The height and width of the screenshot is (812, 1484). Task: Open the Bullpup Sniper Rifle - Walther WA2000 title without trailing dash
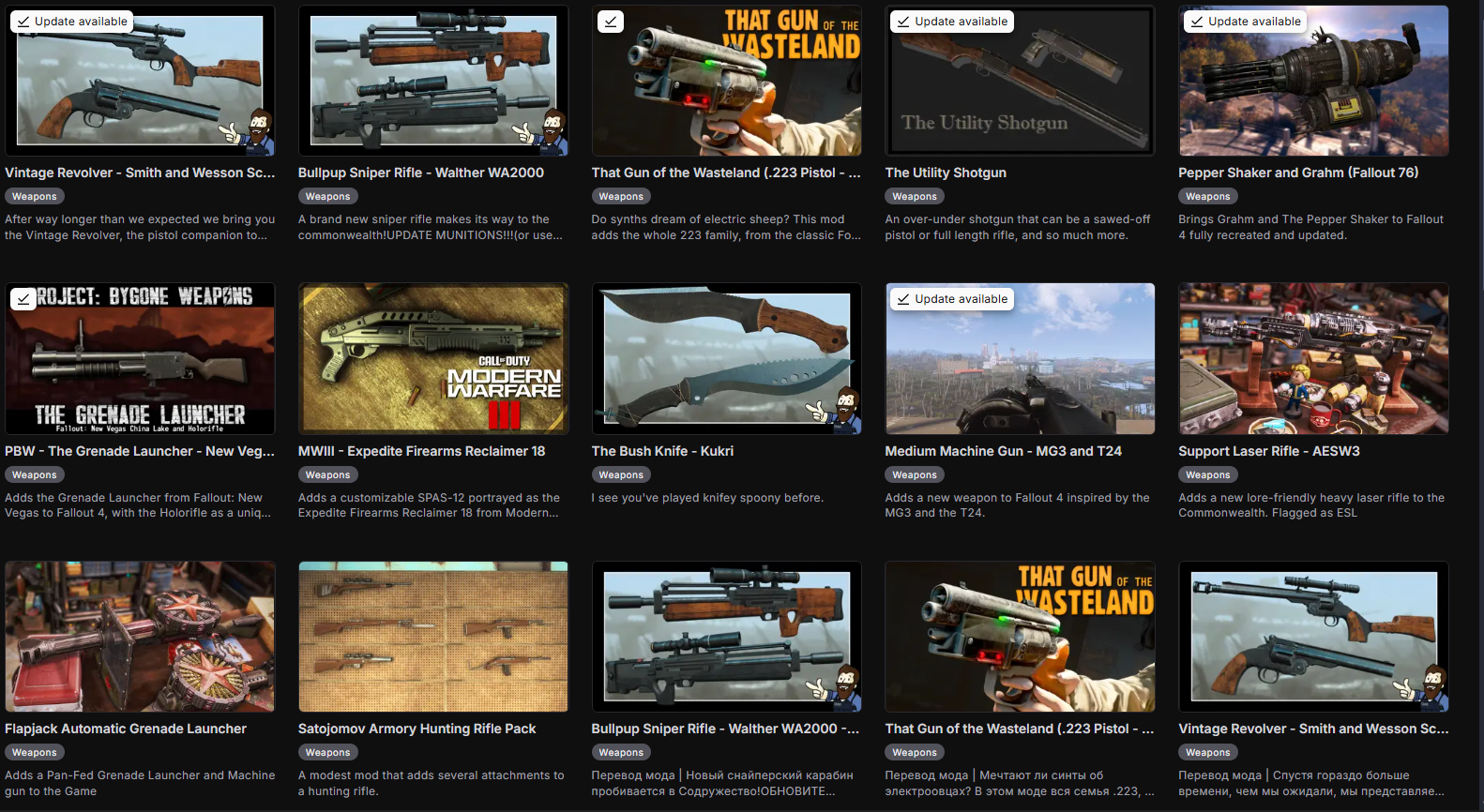(x=421, y=173)
